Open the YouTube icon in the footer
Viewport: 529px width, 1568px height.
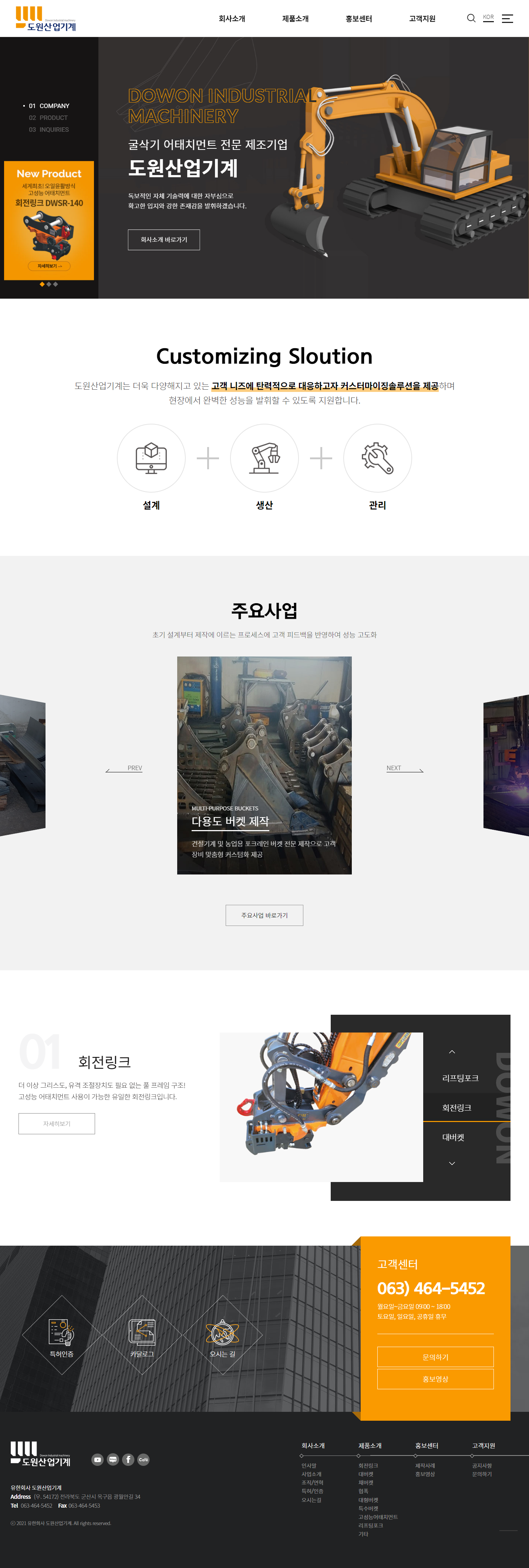point(97,1460)
